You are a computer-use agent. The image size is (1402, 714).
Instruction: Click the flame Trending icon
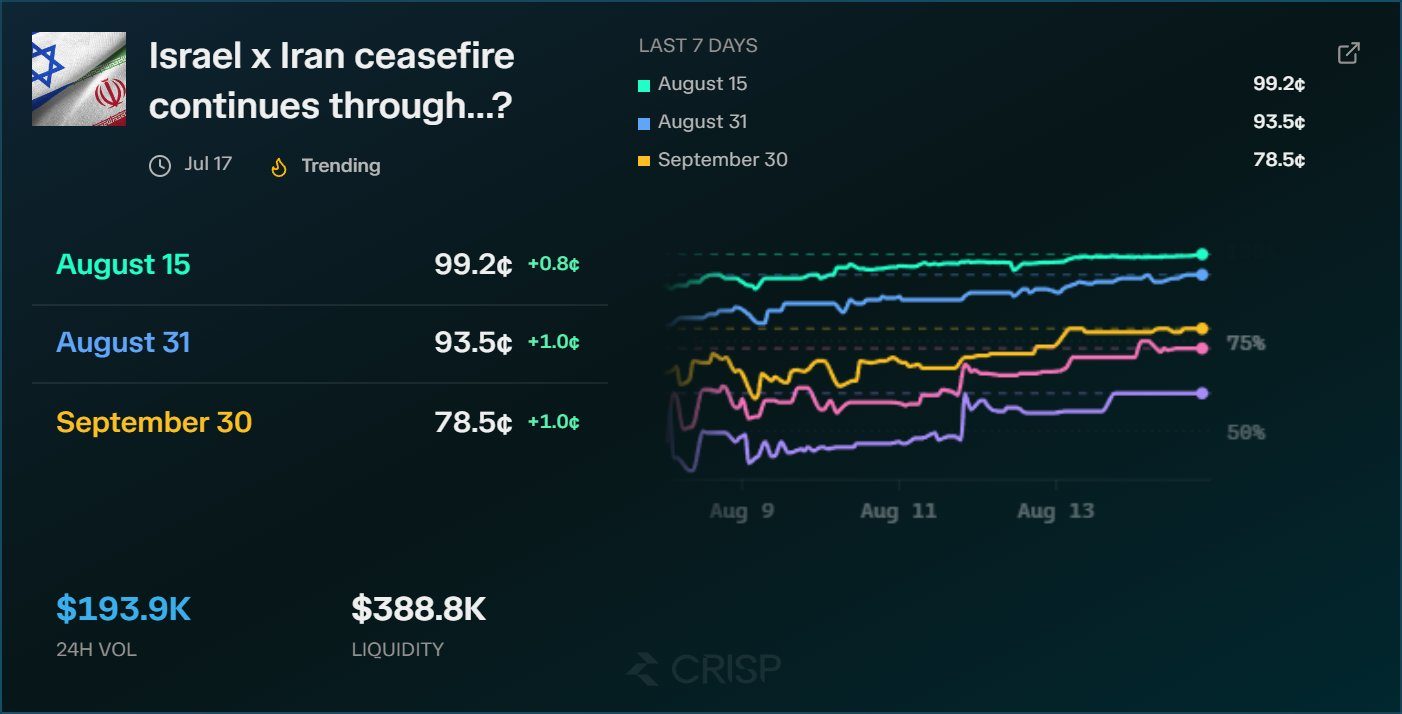point(279,166)
